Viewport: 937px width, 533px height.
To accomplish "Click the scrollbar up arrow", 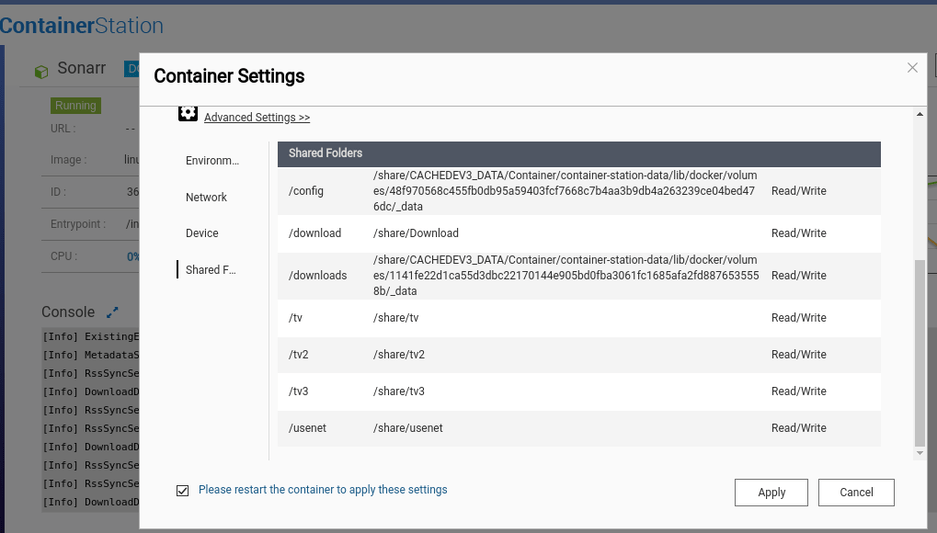I will pyautogui.click(x=920, y=114).
